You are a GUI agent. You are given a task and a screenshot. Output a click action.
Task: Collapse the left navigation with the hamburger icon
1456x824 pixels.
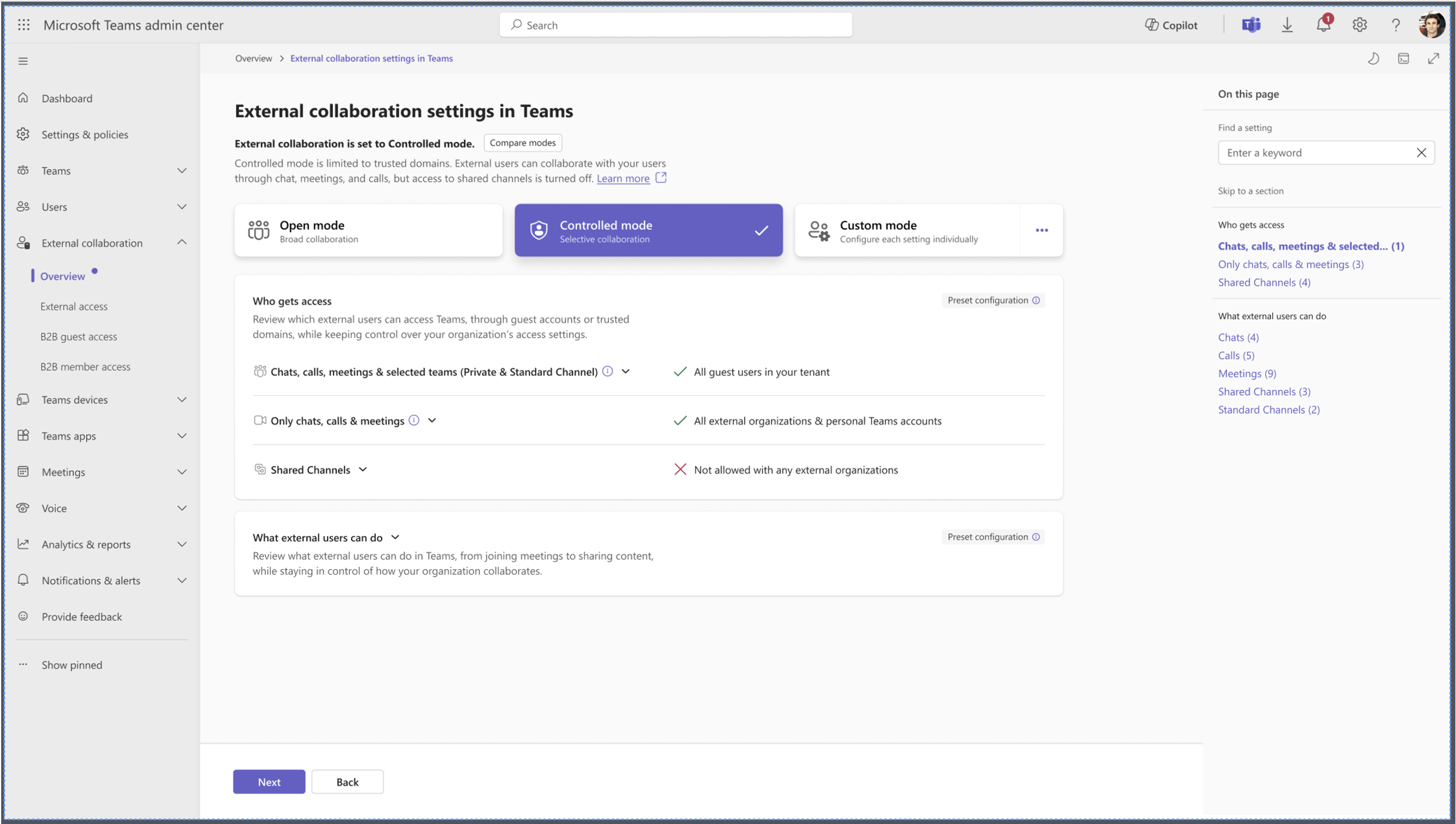pos(23,60)
